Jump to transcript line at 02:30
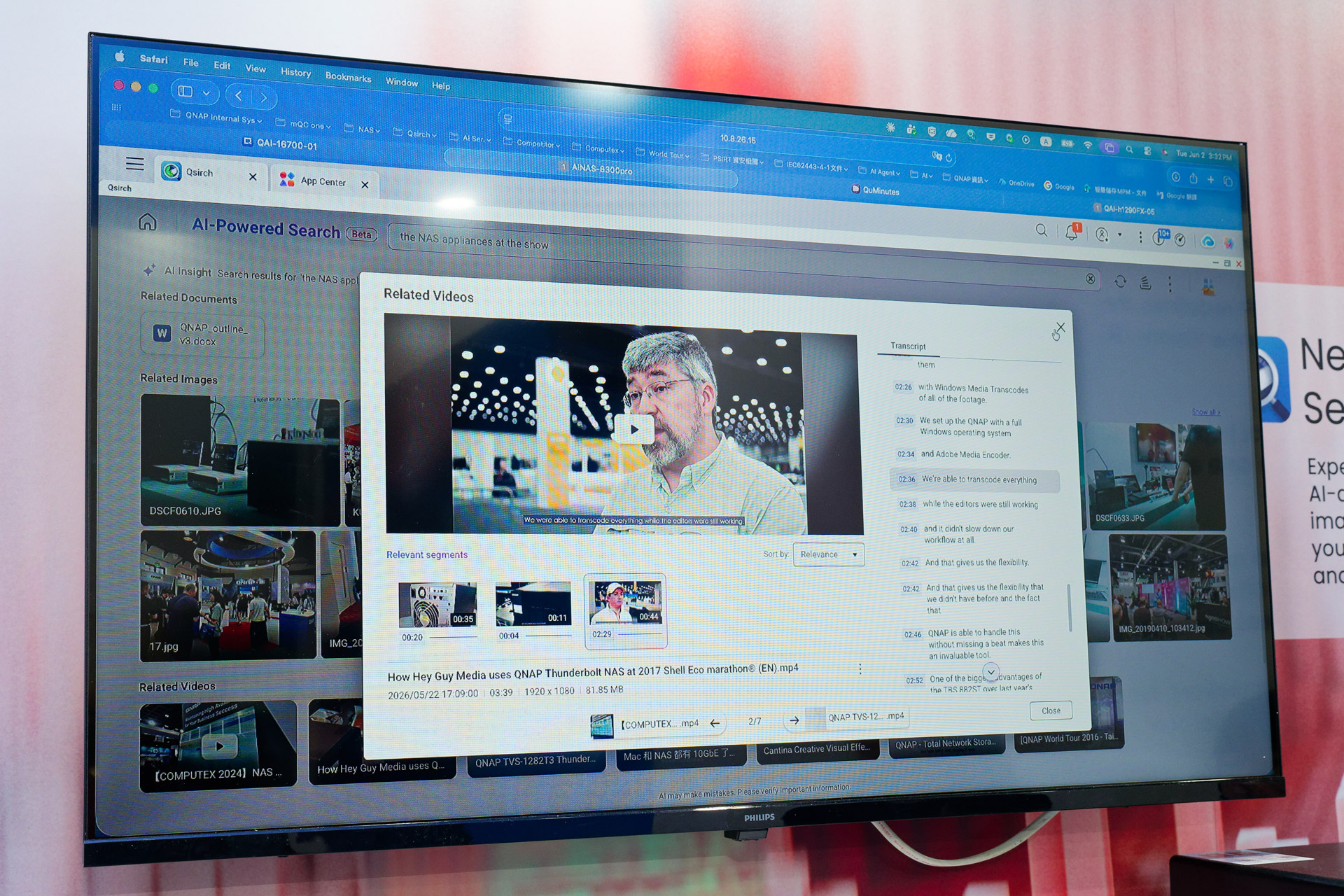Screen dimensions: 1344x896 959,426
